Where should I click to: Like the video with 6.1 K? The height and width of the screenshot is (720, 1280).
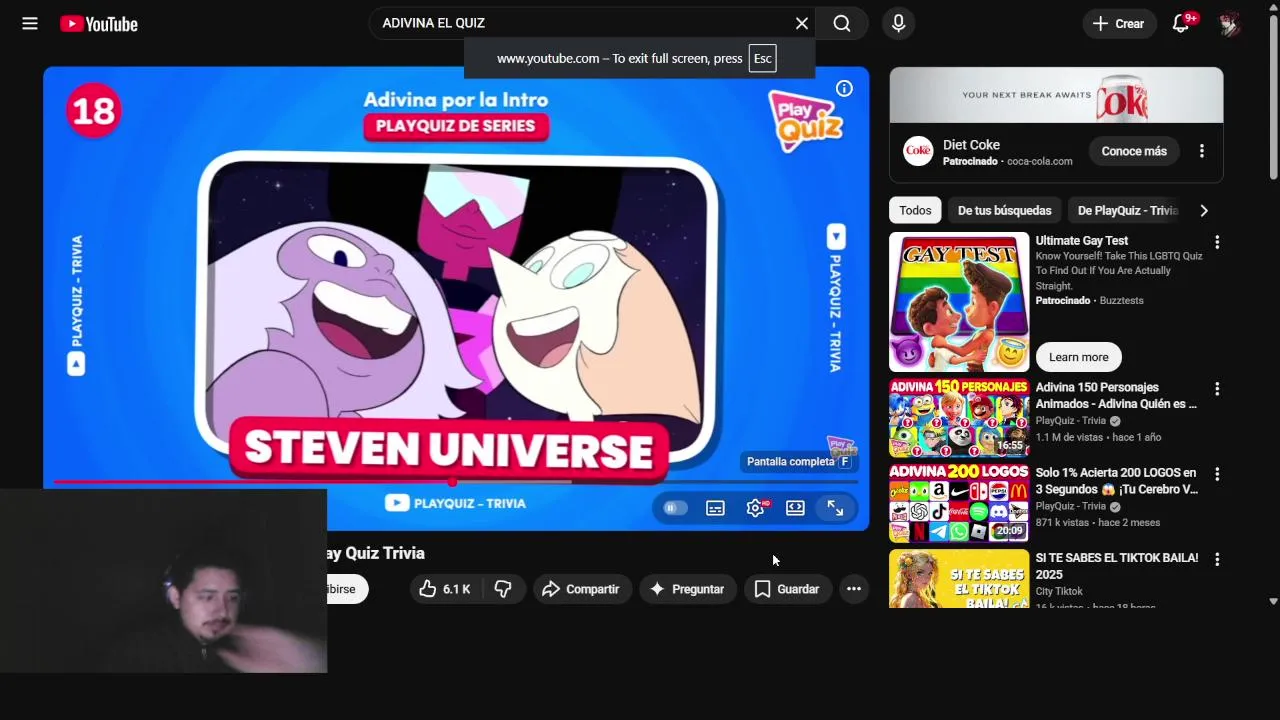pyautogui.click(x=445, y=589)
